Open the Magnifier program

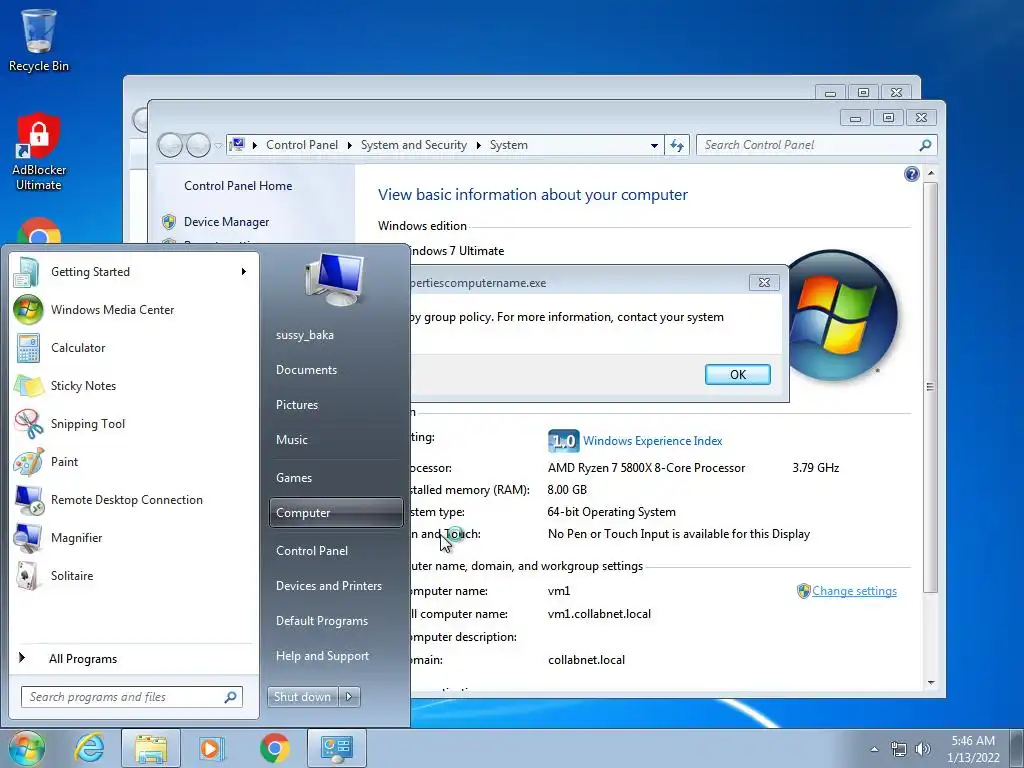76,537
